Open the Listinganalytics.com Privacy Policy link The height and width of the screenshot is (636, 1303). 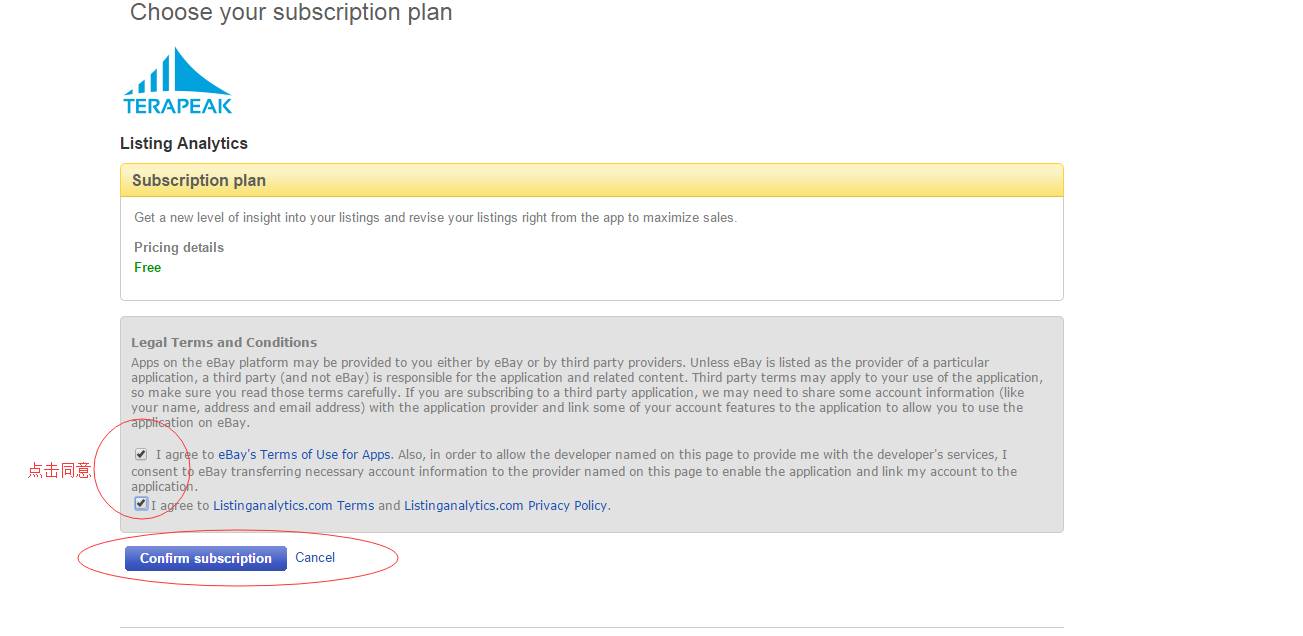pyautogui.click(x=506, y=506)
